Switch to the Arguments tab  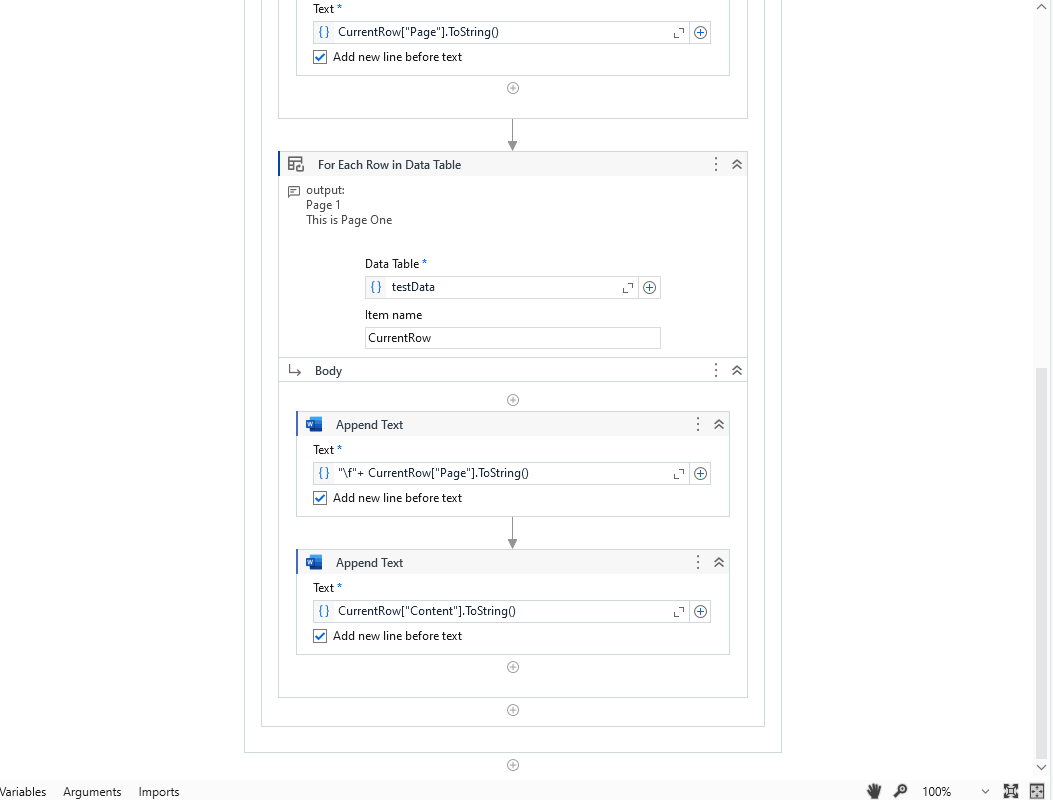[92, 791]
